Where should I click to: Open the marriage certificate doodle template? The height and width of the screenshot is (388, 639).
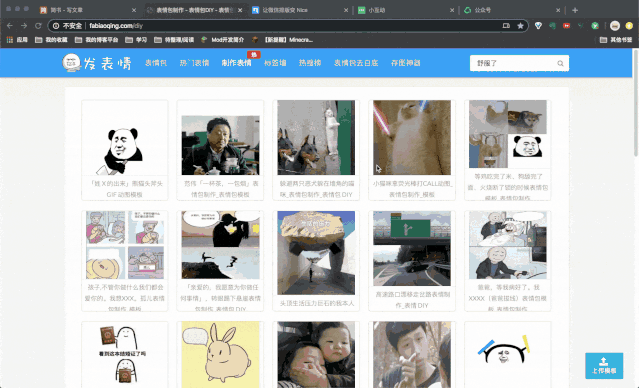pyautogui.click(x=125, y=355)
